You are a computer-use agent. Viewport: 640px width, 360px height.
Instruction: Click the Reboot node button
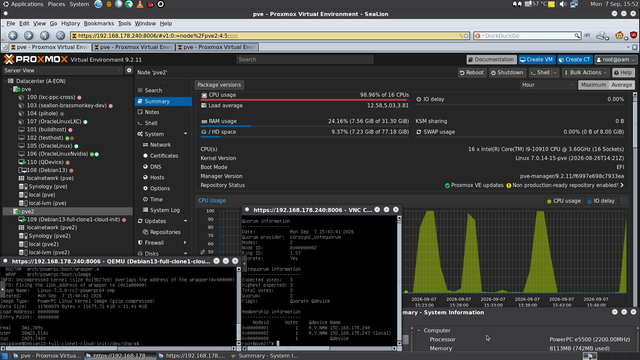471,73
